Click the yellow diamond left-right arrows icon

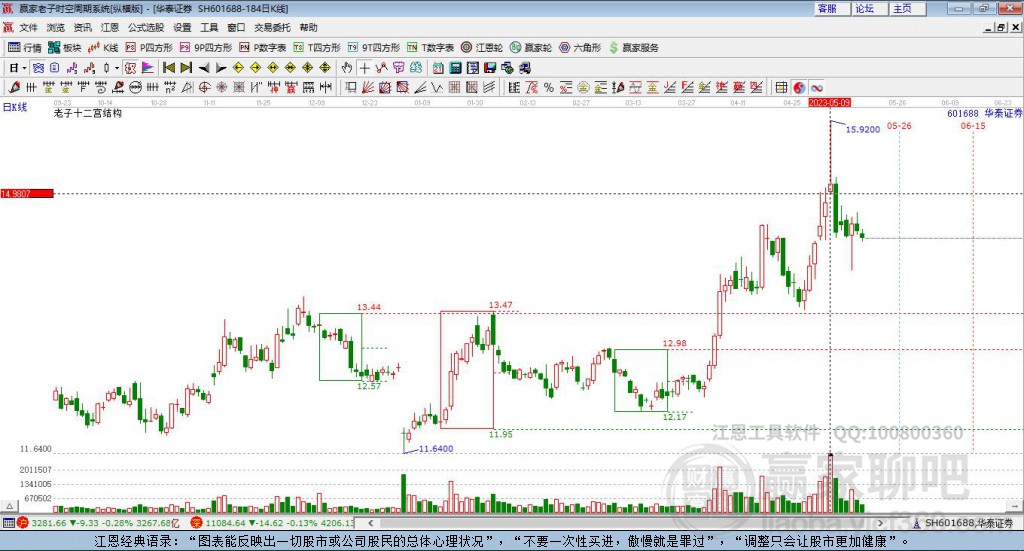tap(273, 68)
